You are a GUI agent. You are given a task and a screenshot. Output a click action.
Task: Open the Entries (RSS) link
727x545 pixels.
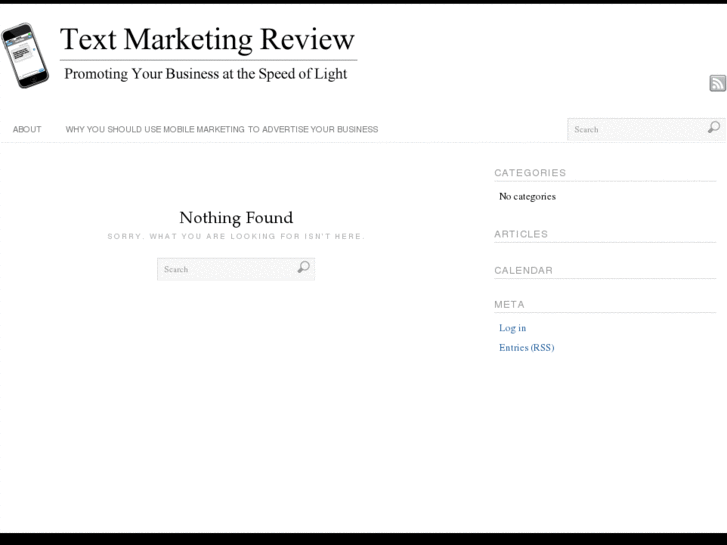coord(526,348)
